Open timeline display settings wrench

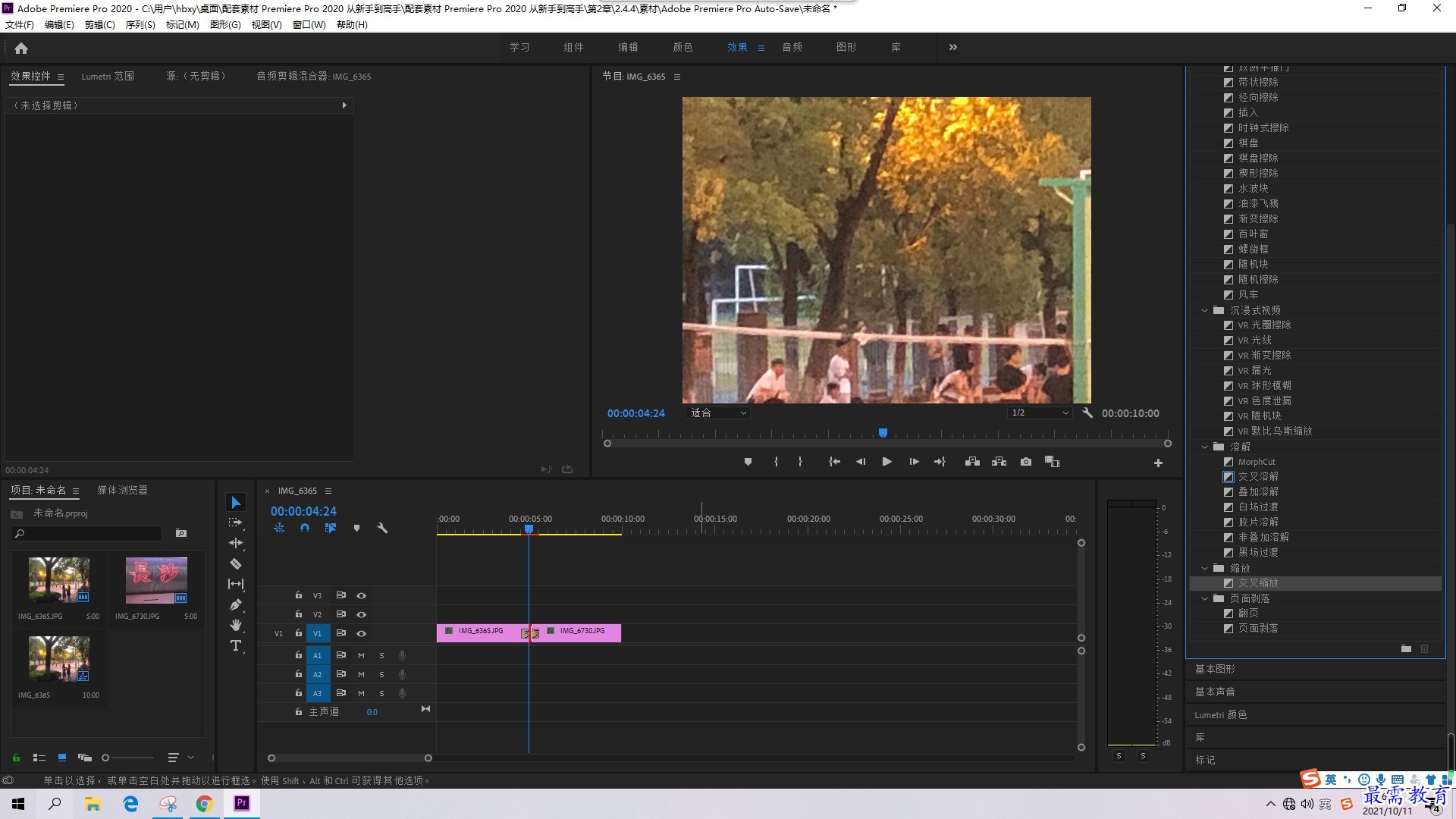(x=382, y=528)
